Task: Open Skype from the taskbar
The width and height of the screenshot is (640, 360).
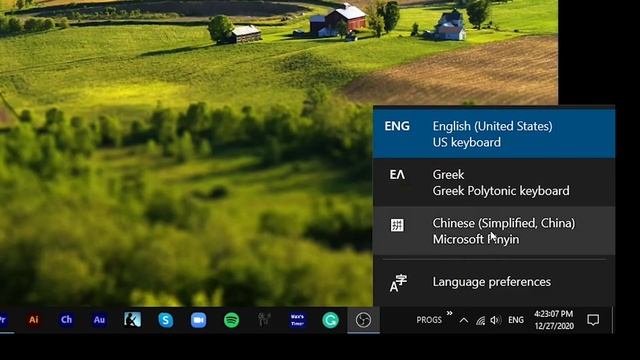Action: [x=166, y=320]
